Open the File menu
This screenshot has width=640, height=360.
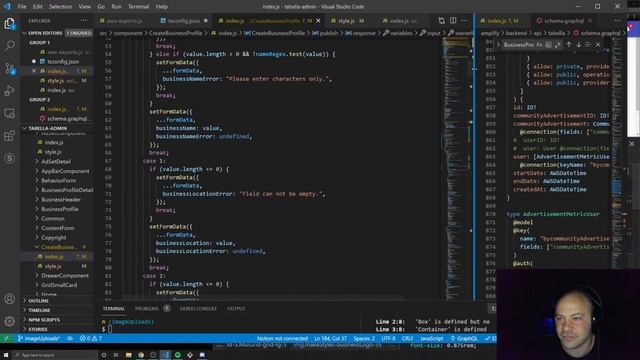click(x=22, y=7)
